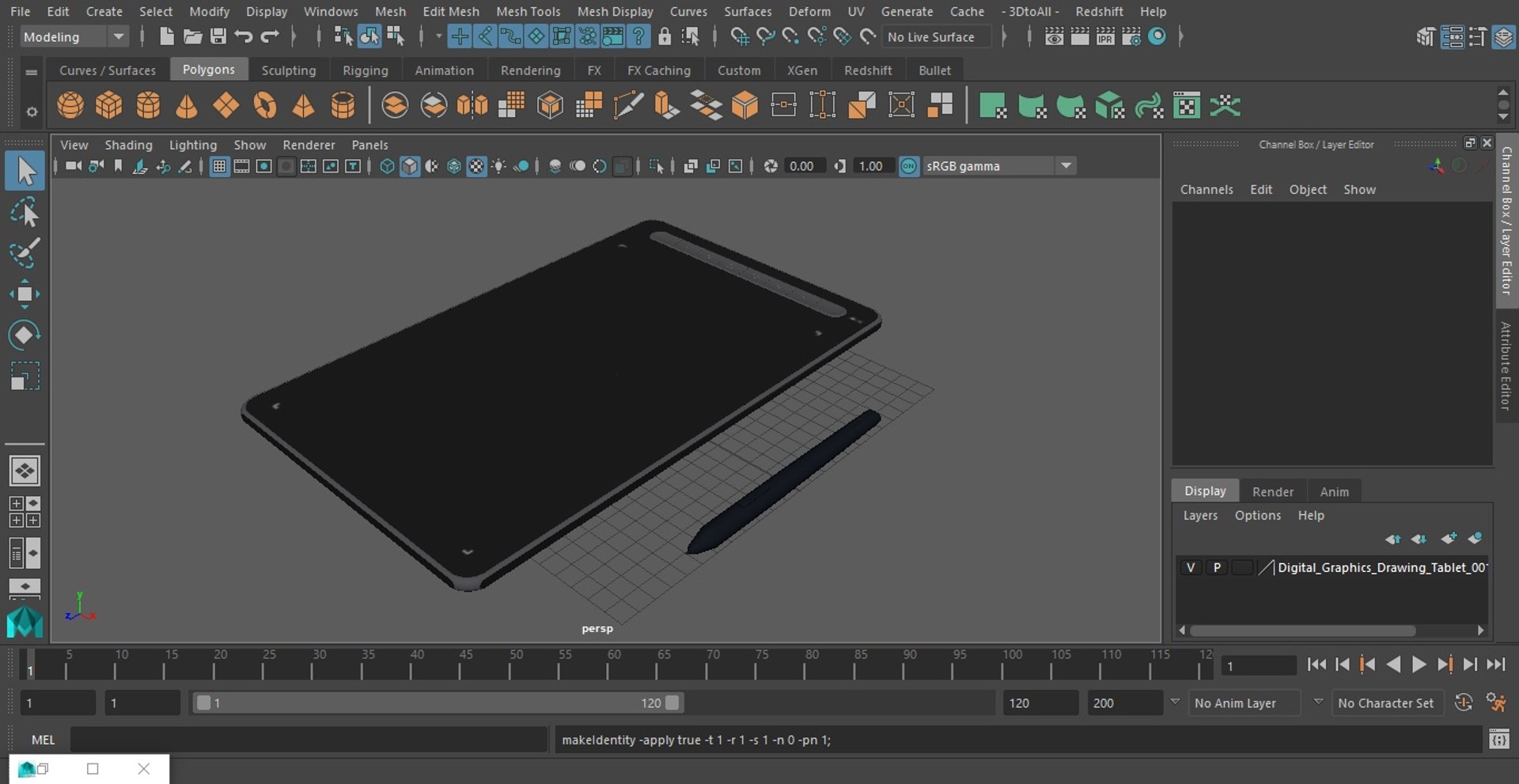Activate the Move tool
This screenshot has width=1519, height=784.
(25, 294)
